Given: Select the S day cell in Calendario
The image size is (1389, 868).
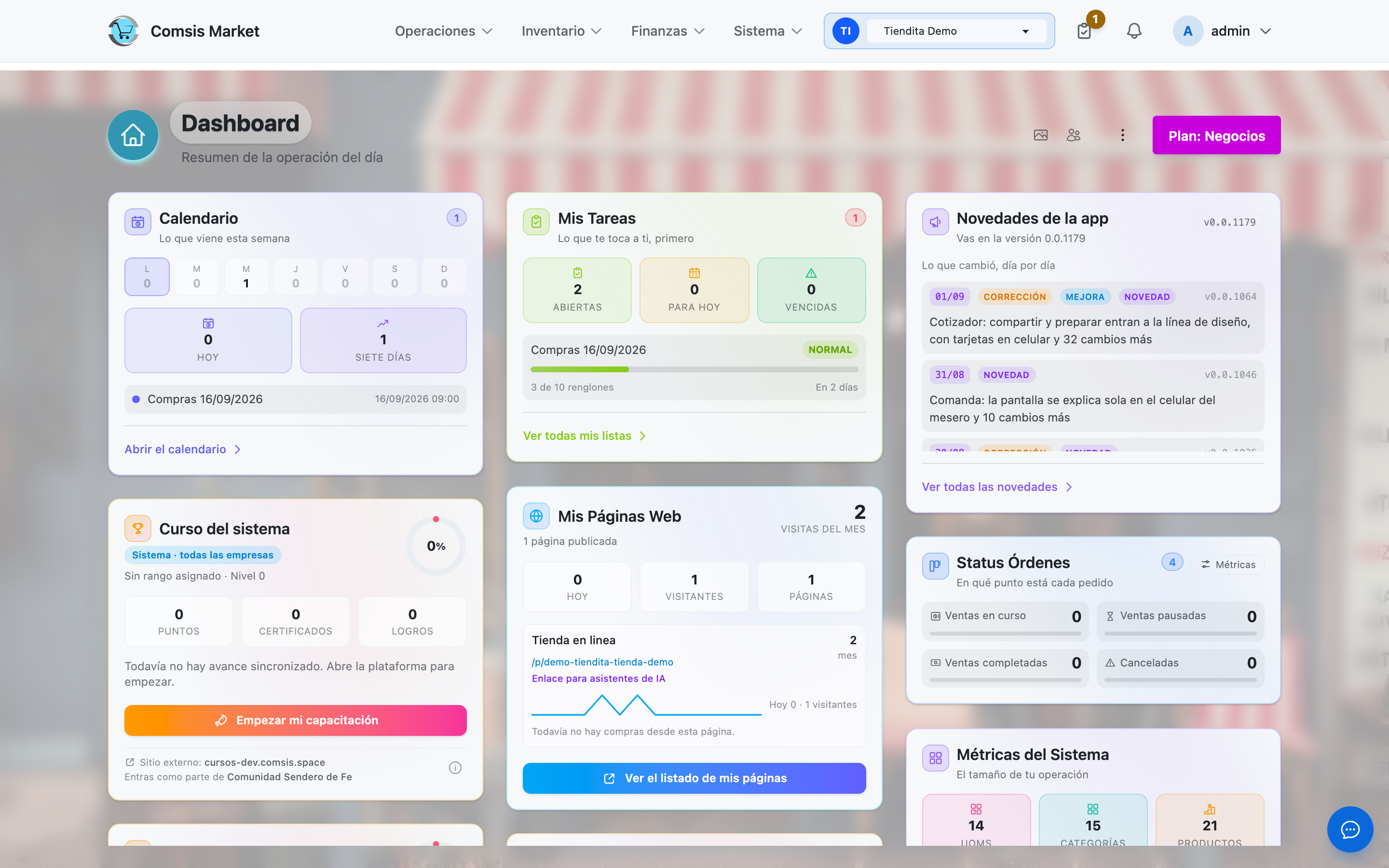Looking at the screenshot, I should (395, 277).
